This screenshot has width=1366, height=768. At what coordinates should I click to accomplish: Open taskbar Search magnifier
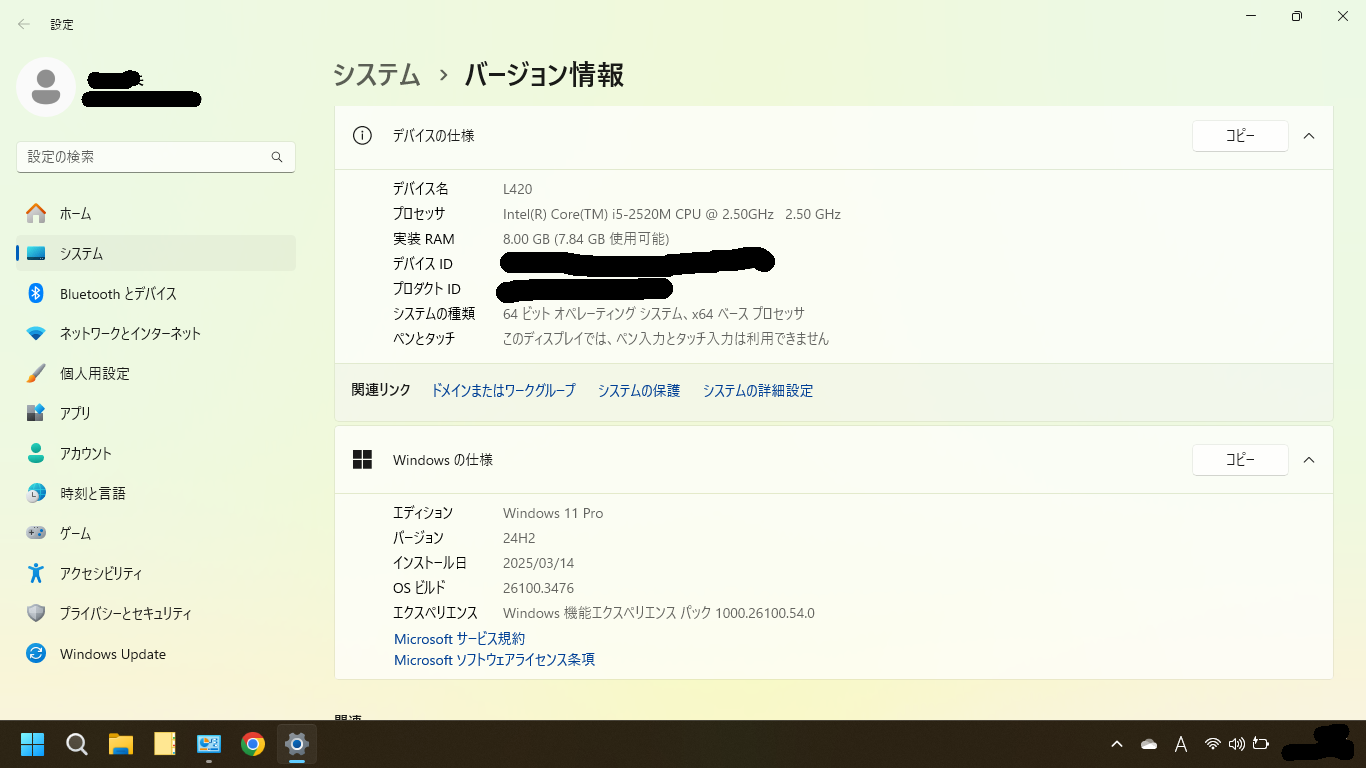pyautogui.click(x=77, y=744)
